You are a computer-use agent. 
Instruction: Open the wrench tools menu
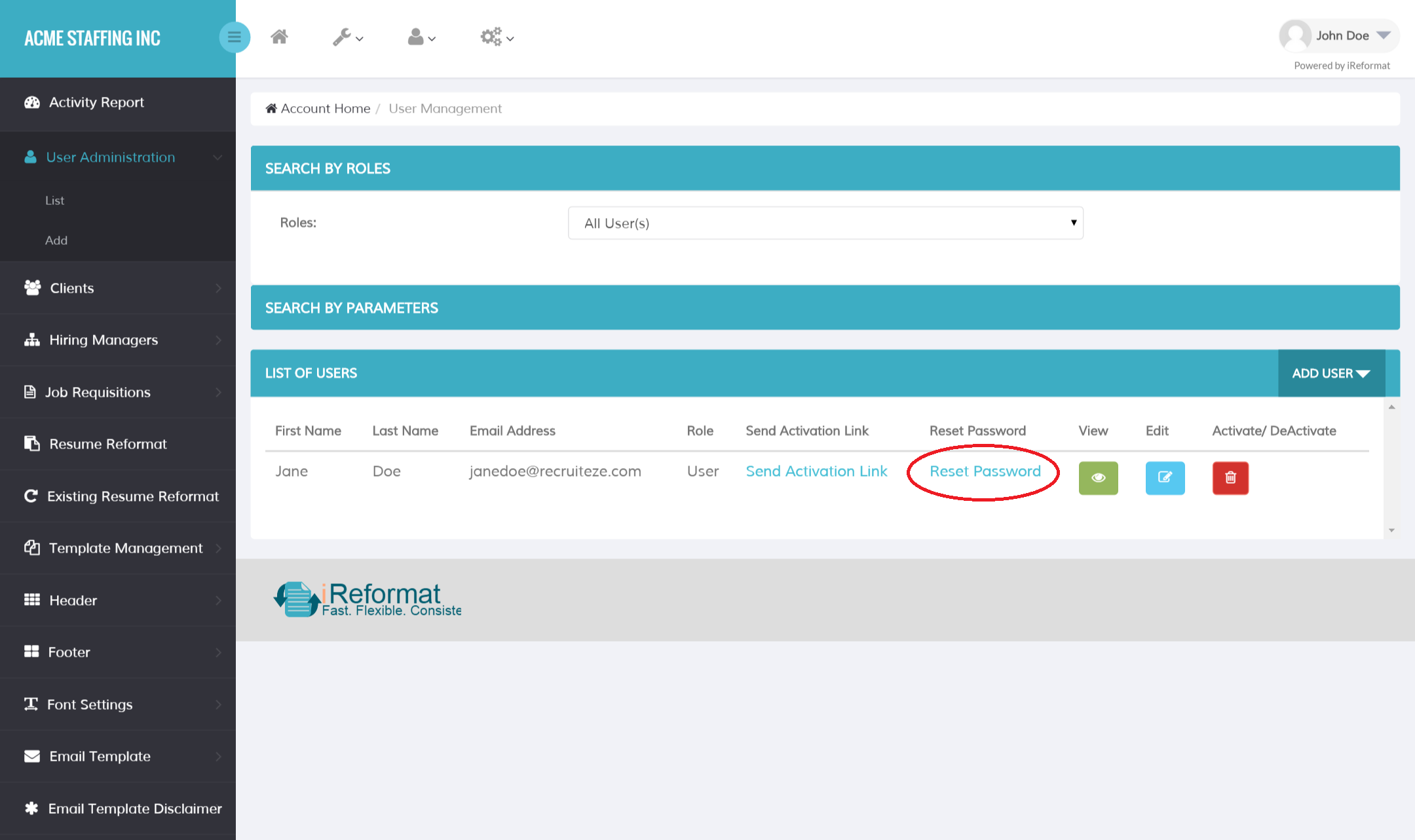click(x=347, y=37)
